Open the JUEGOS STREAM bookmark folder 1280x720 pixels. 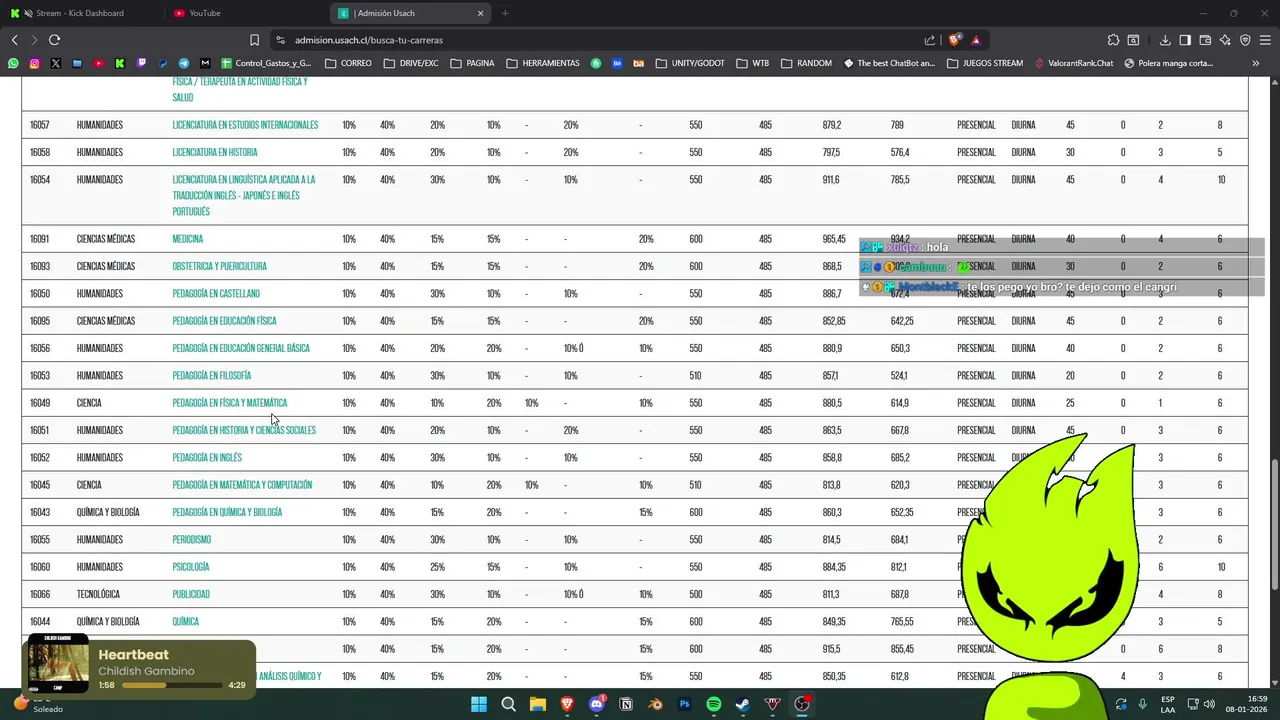[984, 63]
